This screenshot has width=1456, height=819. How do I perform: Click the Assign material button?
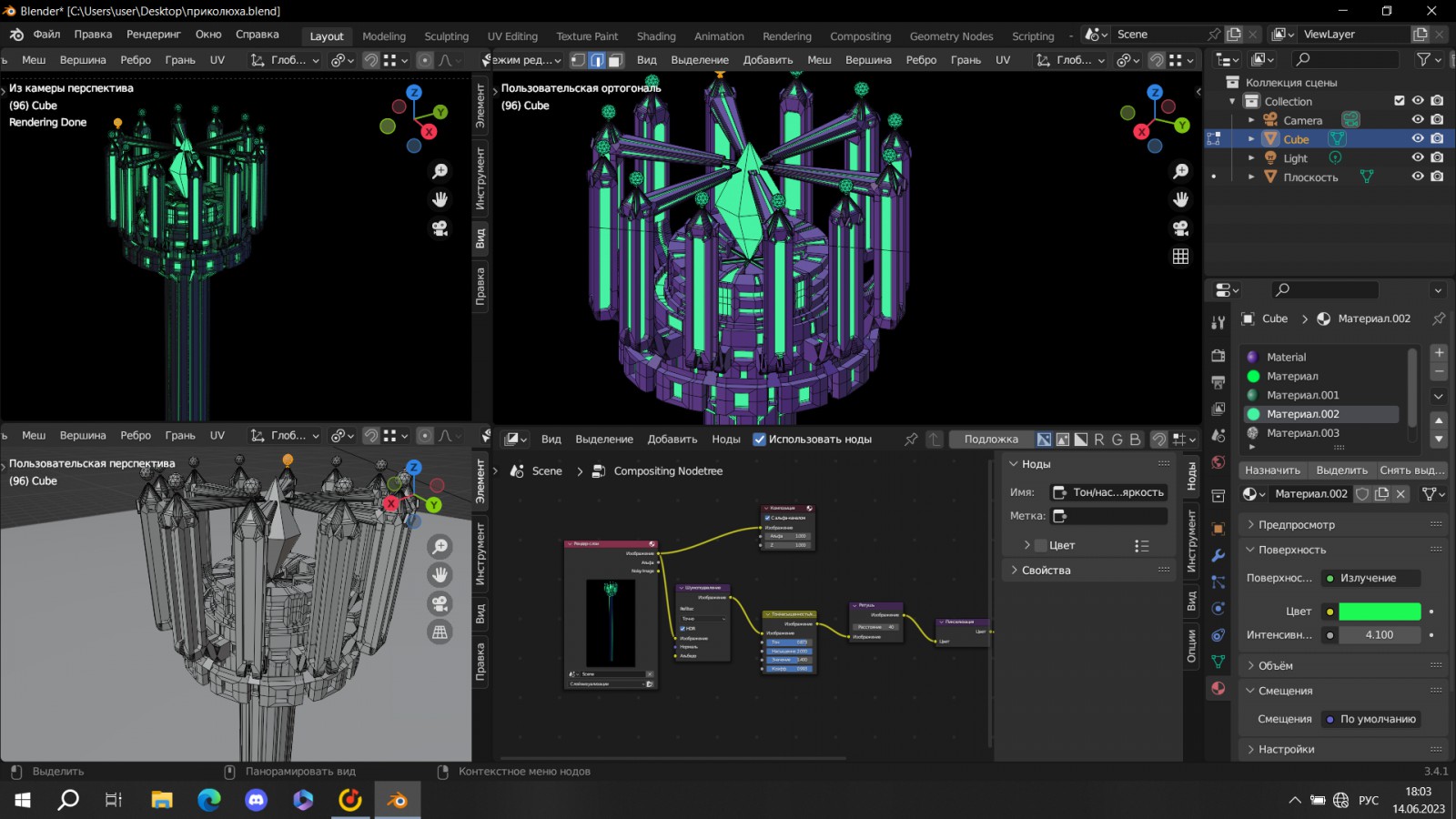coord(1272,470)
